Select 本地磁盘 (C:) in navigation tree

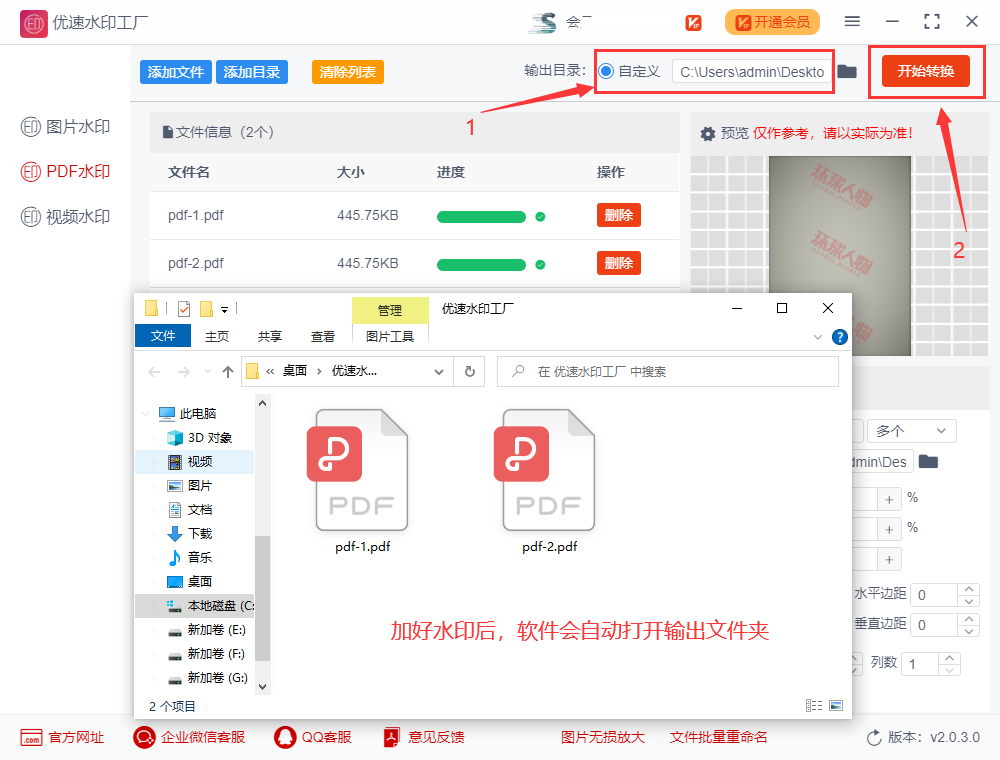point(195,606)
